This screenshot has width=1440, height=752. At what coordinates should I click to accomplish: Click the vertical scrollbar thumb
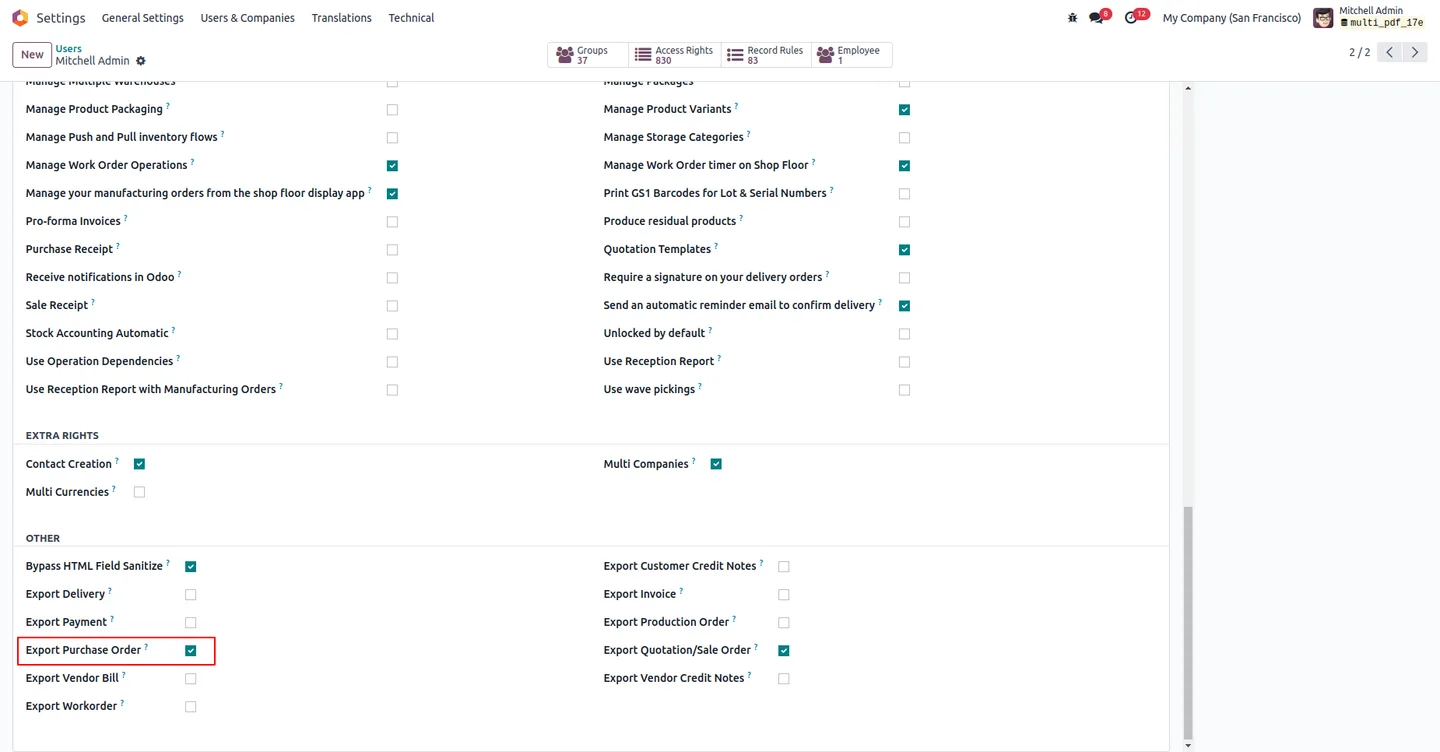click(1187, 621)
